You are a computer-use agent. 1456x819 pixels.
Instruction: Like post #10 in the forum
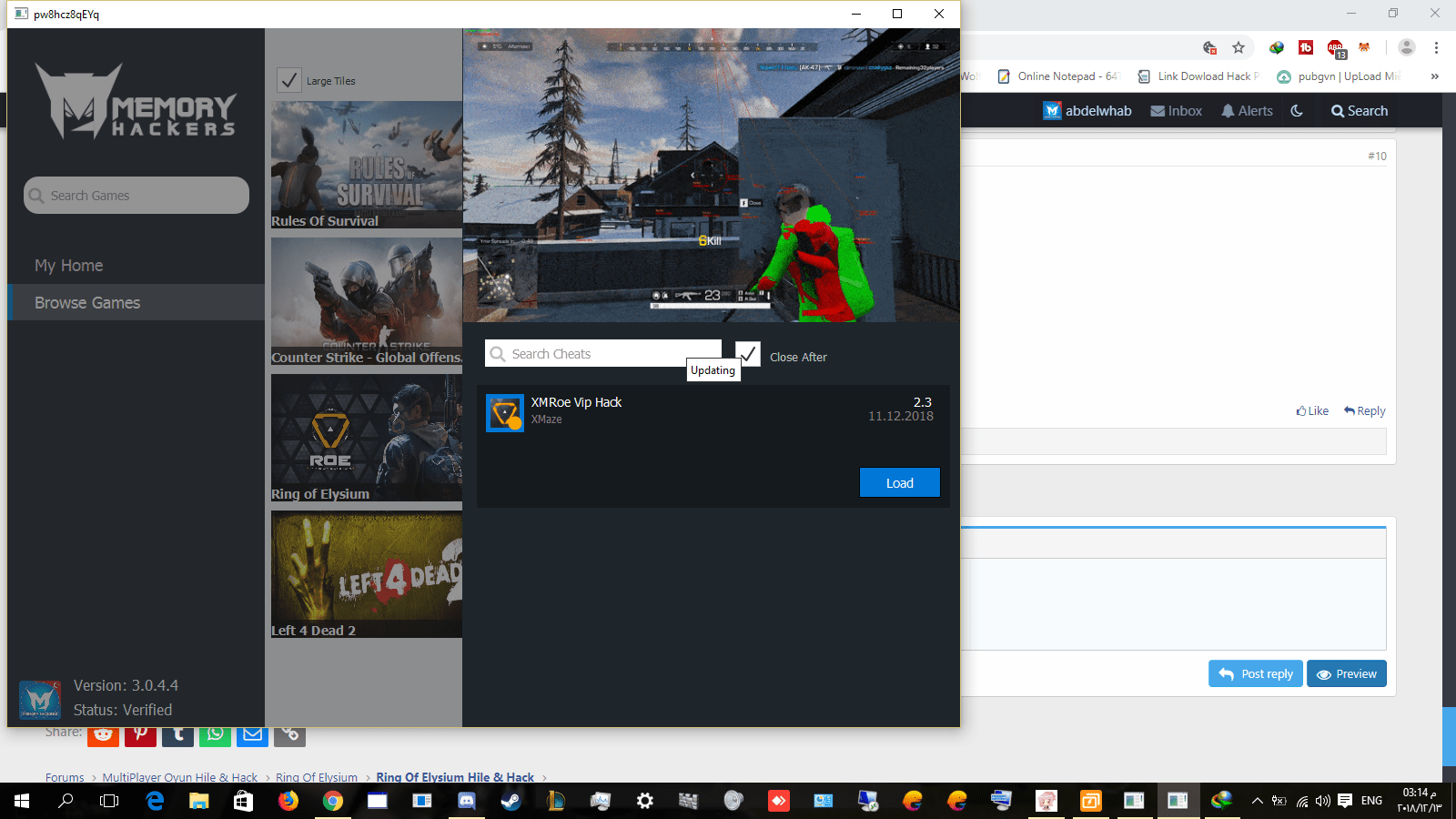1312,411
